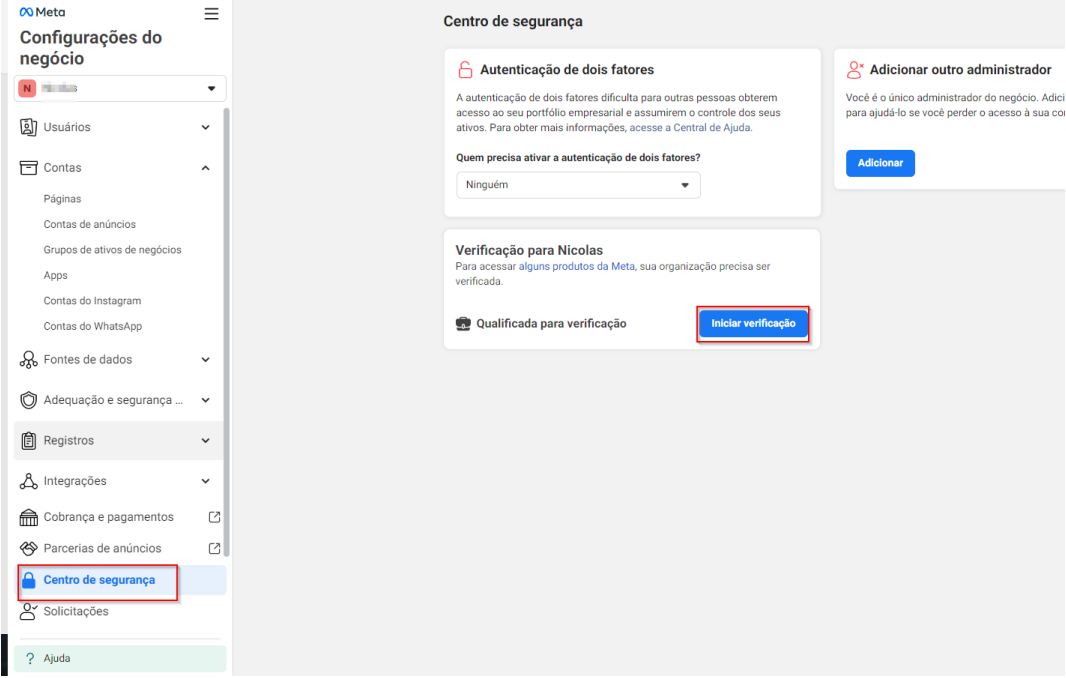1066x678 pixels.
Task: Click the Integrações triangle icon
Action: point(29,481)
